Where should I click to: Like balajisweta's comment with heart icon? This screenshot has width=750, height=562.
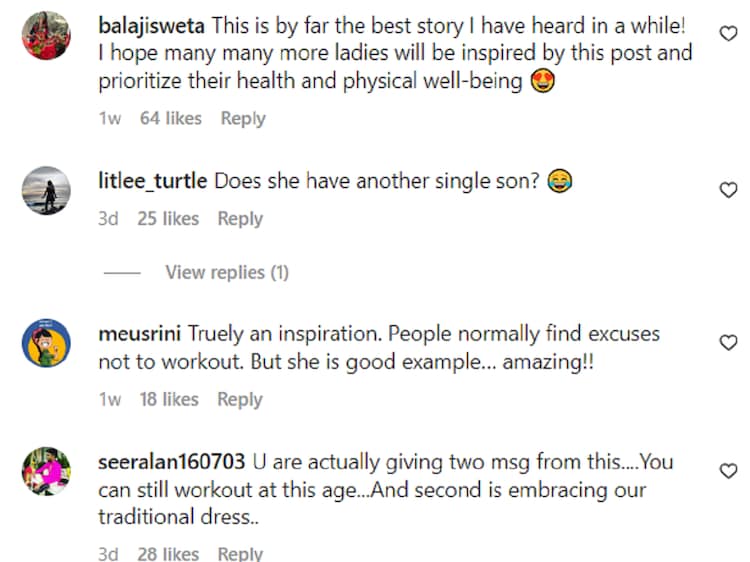pos(729,34)
